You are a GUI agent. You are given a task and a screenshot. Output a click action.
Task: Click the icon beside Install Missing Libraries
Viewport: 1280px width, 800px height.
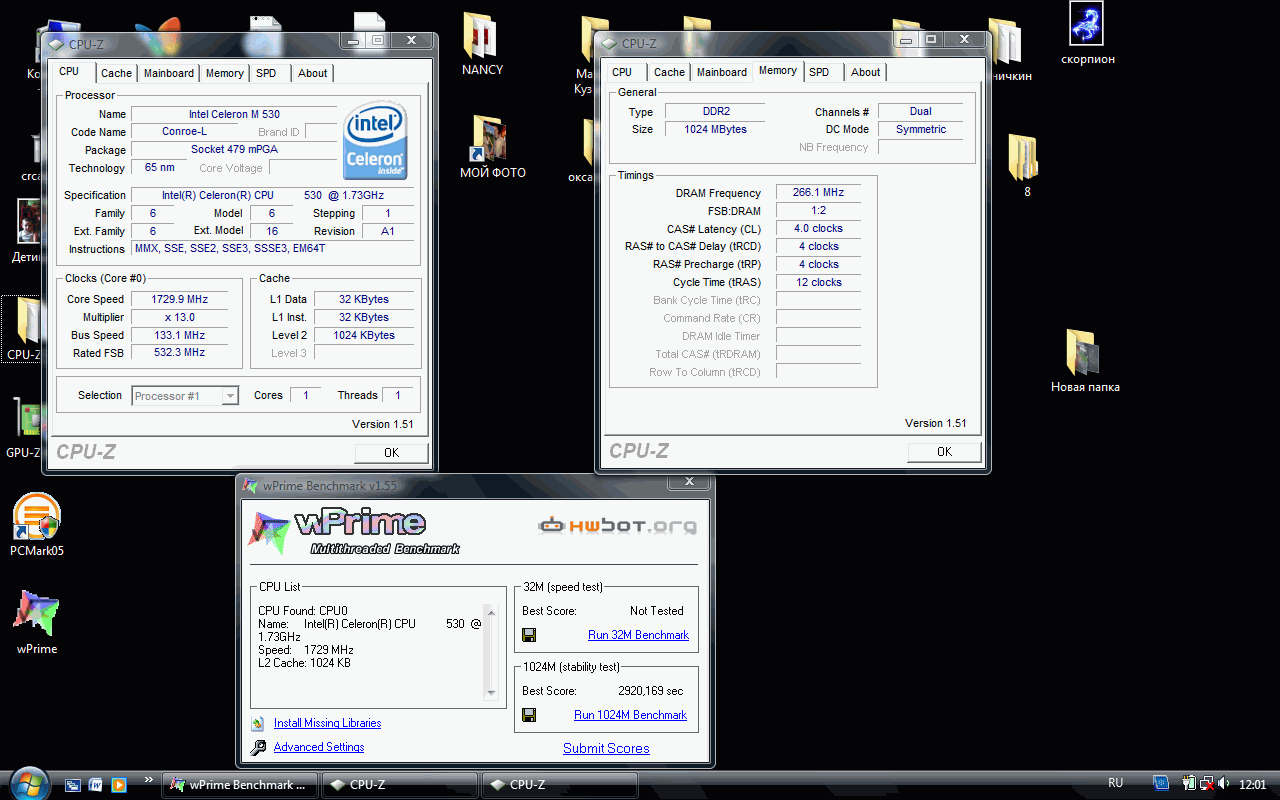click(258, 723)
